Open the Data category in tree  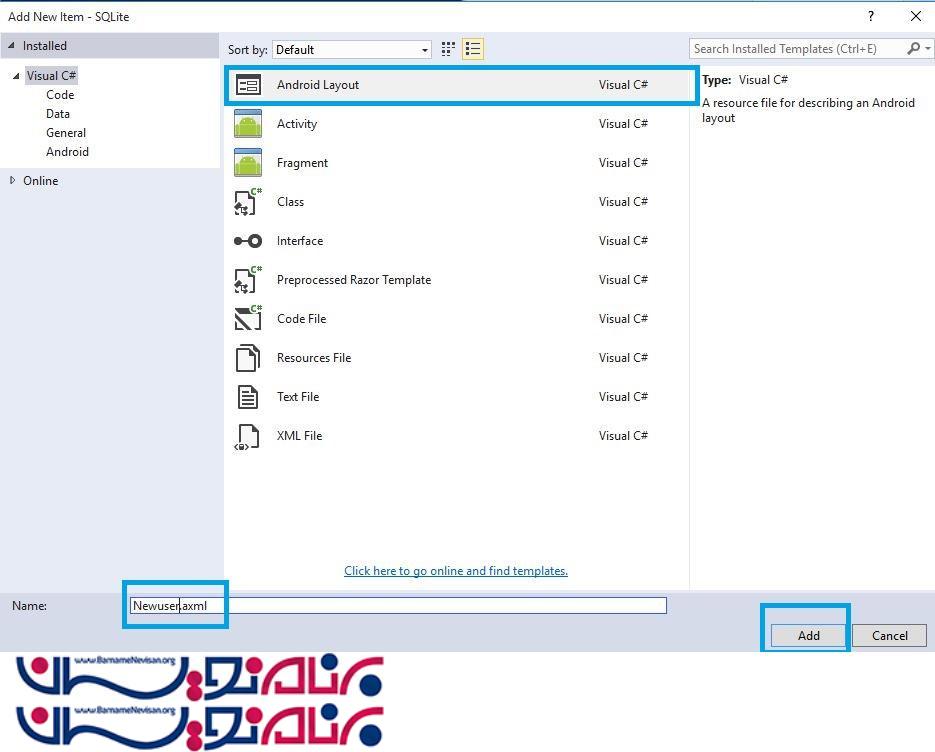pyautogui.click(x=58, y=114)
